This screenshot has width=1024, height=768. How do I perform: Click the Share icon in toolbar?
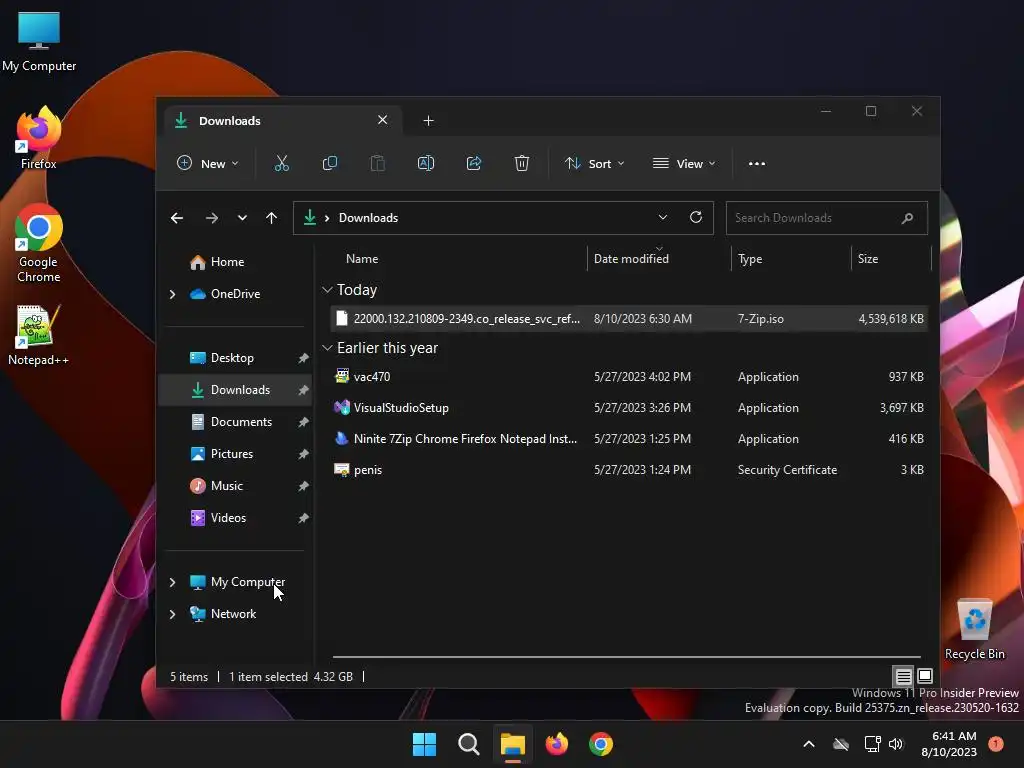point(473,163)
